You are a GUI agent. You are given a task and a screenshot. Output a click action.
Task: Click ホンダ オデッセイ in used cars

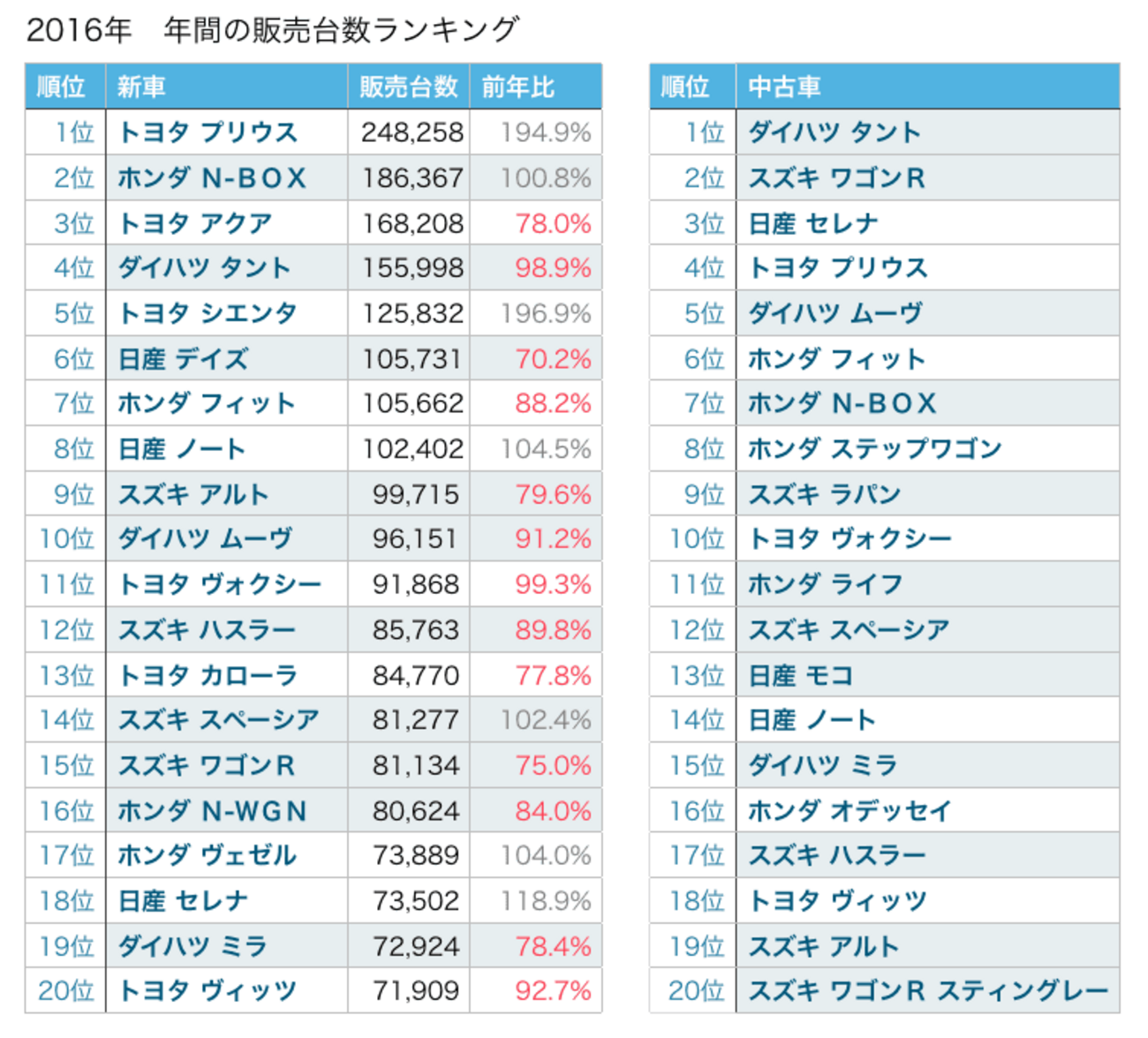(x=850, y=811)
